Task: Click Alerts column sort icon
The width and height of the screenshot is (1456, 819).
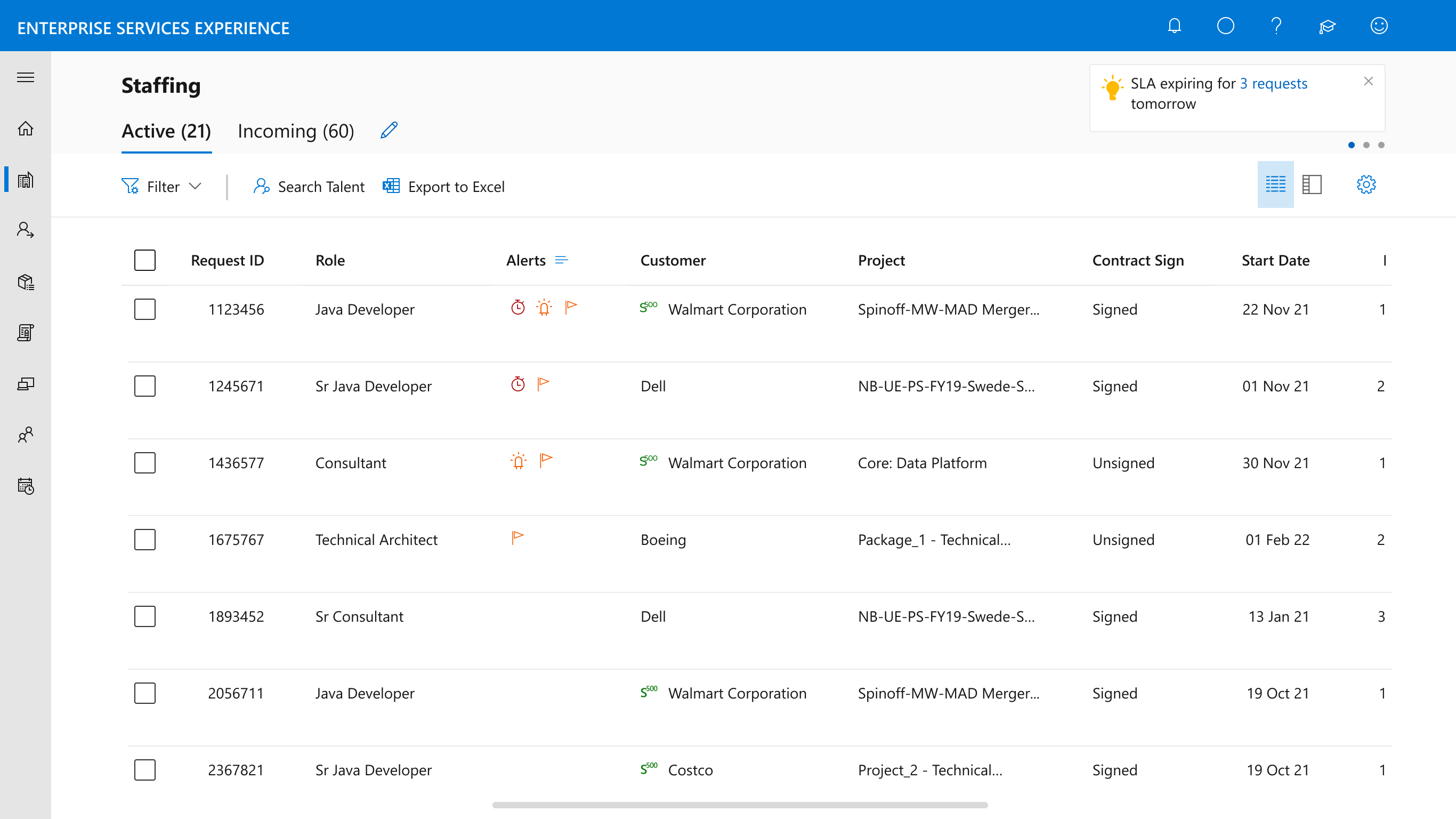Action: point(561,260)
